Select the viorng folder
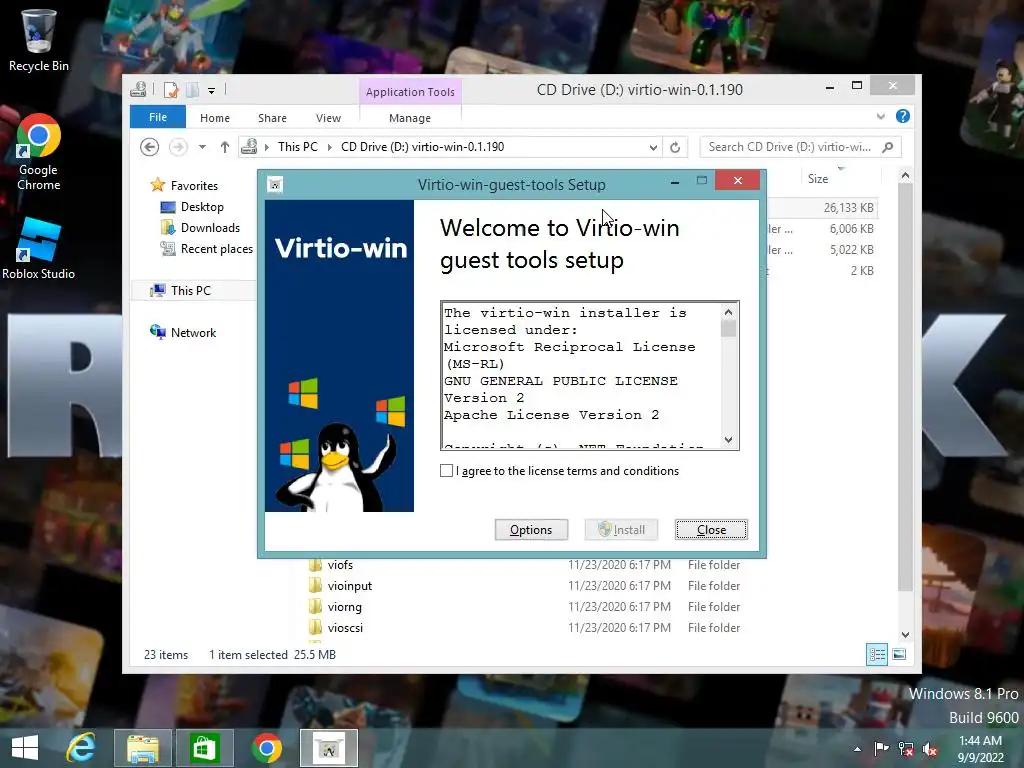 click(344, 607)
